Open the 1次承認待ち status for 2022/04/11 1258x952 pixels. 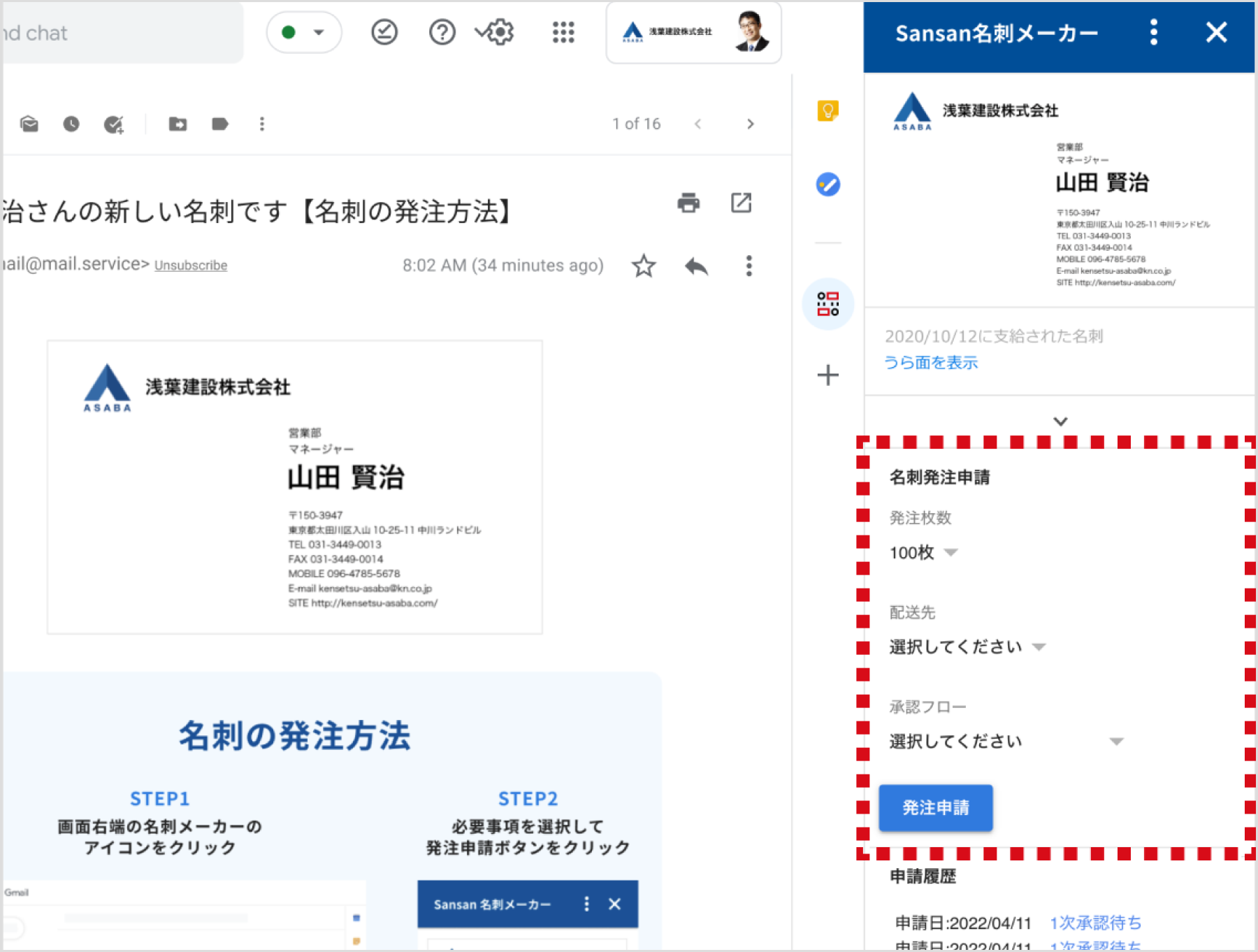coord(1095,923)
